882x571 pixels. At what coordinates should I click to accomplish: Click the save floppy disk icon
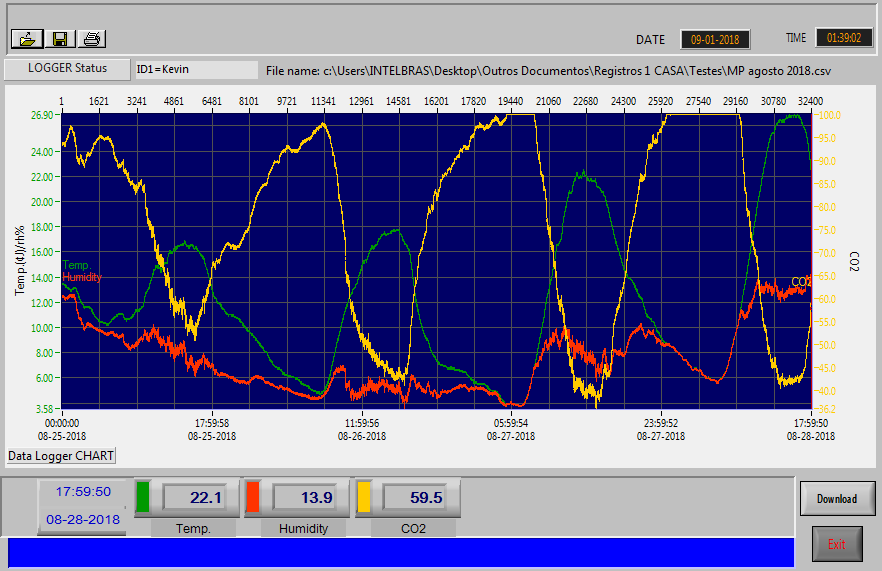(x=60, y=39)
